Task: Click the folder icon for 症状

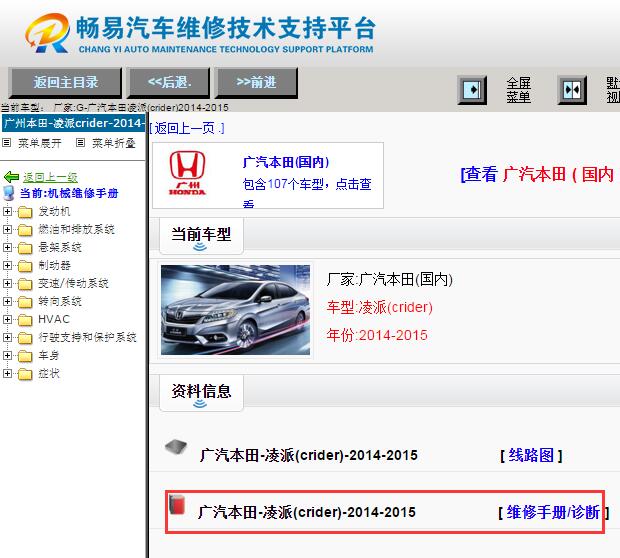Action: 25,374
